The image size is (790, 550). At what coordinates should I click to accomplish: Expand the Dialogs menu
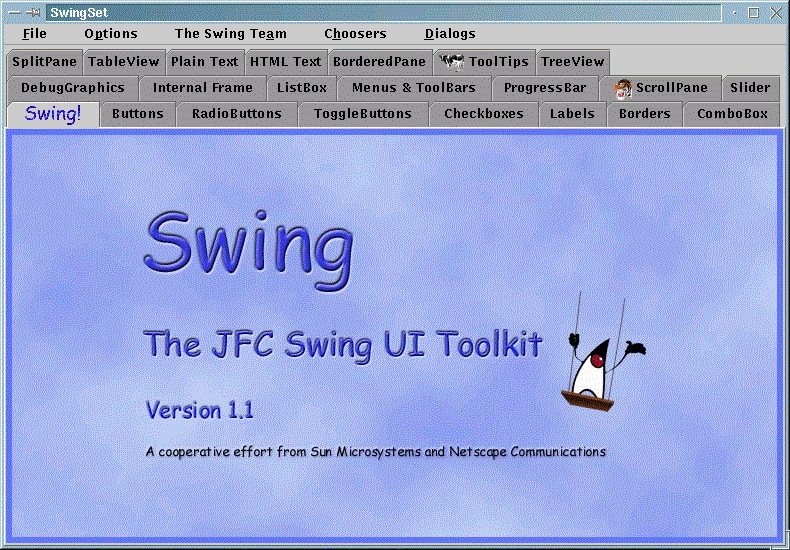(x=450, y=34)
